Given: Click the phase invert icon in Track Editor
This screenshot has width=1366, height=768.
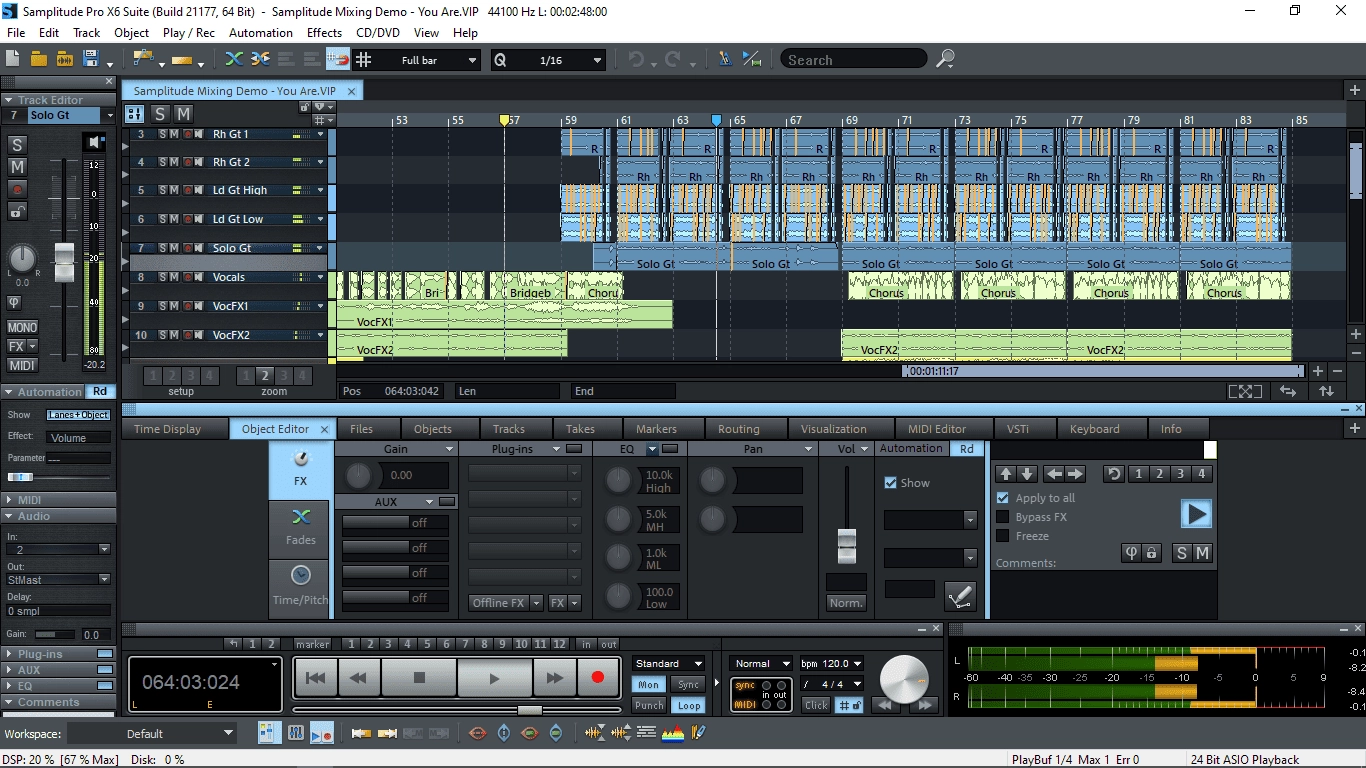Looking at the screenshot, I should pyautogui.click(x=14, y=302).
